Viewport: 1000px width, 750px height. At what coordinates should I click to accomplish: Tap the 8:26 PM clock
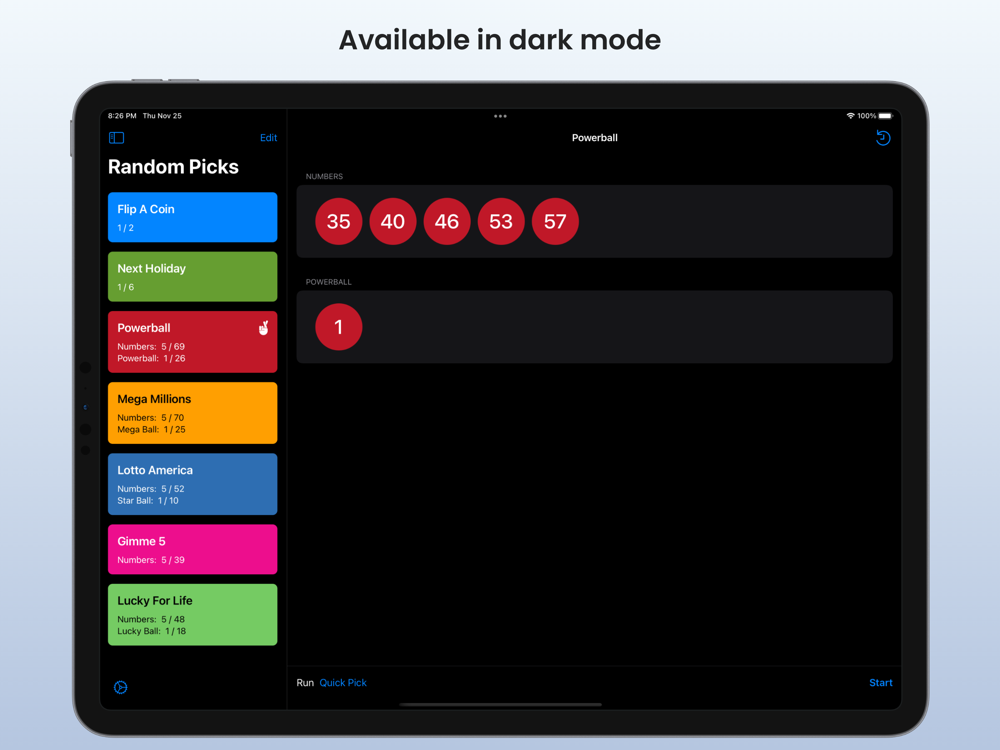(x=122, y=116)
